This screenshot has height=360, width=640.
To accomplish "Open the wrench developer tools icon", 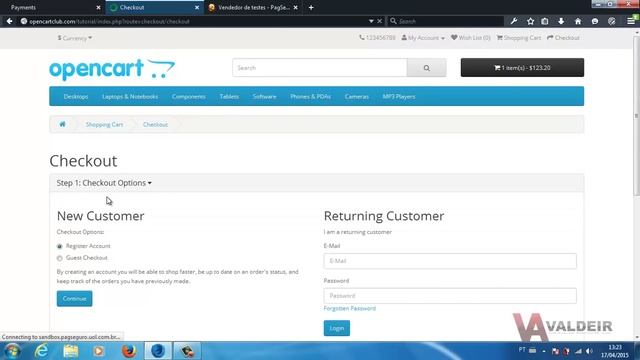I will [514, 21].
